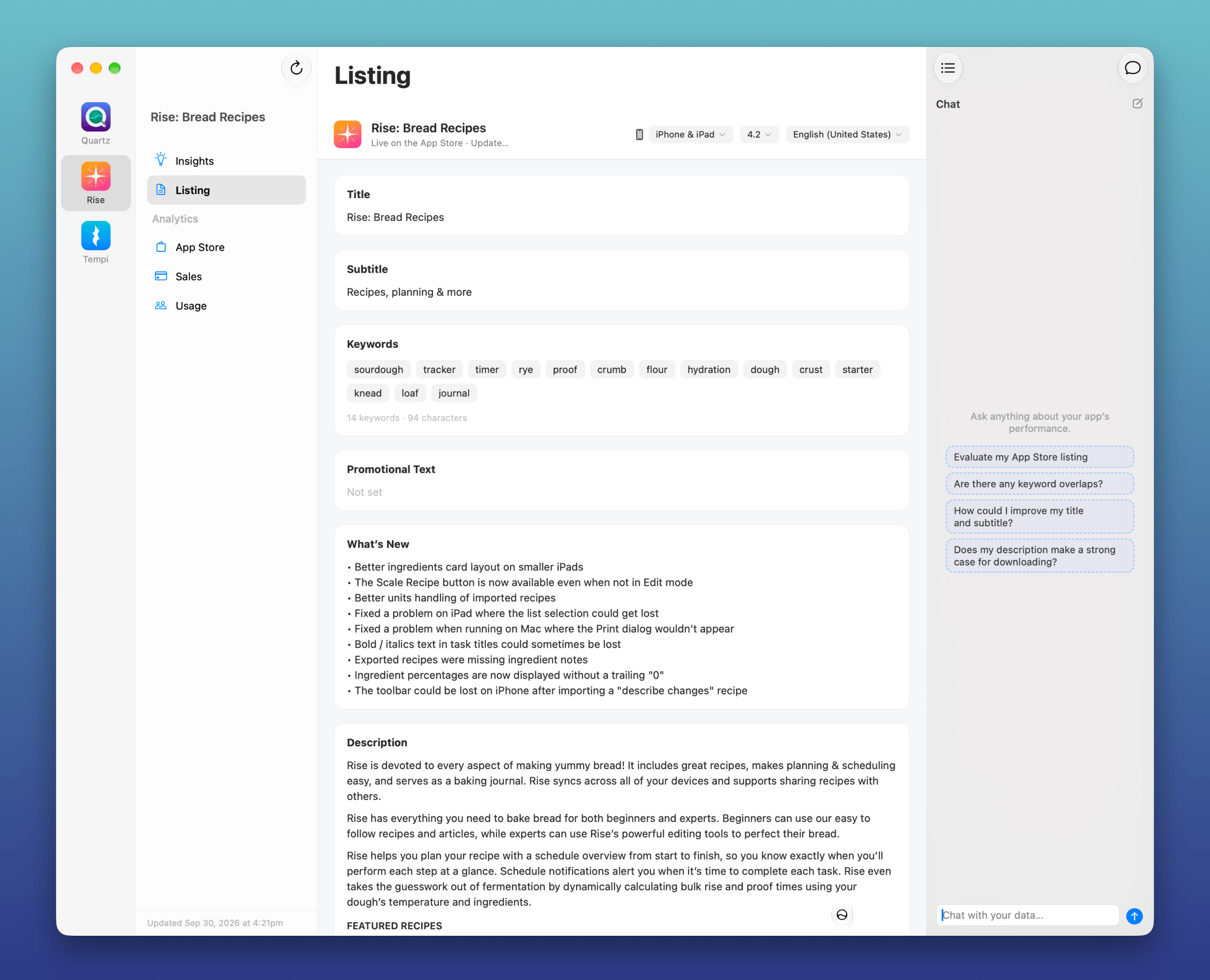Select the Tempi app icon
Viewport: 1210px width, 980px height.
95,235
